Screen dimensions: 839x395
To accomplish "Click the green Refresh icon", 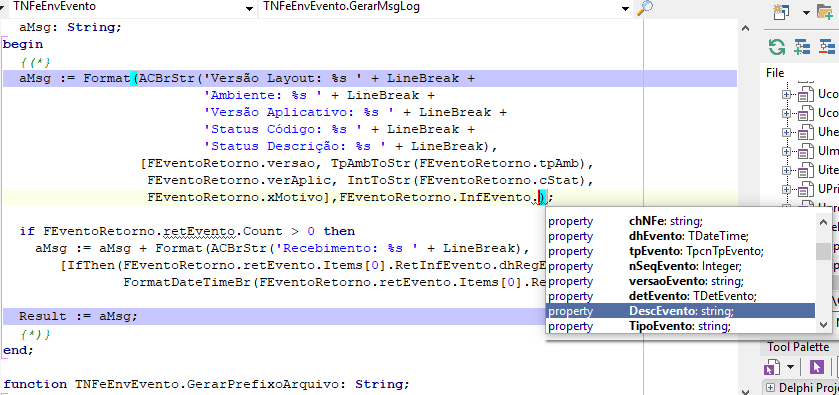I will (x=776, y=47).
